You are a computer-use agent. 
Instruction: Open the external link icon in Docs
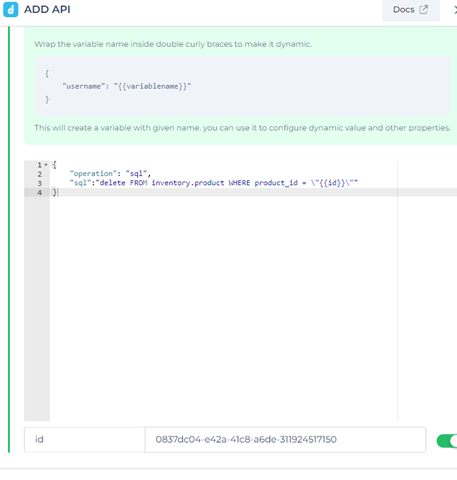423,9
